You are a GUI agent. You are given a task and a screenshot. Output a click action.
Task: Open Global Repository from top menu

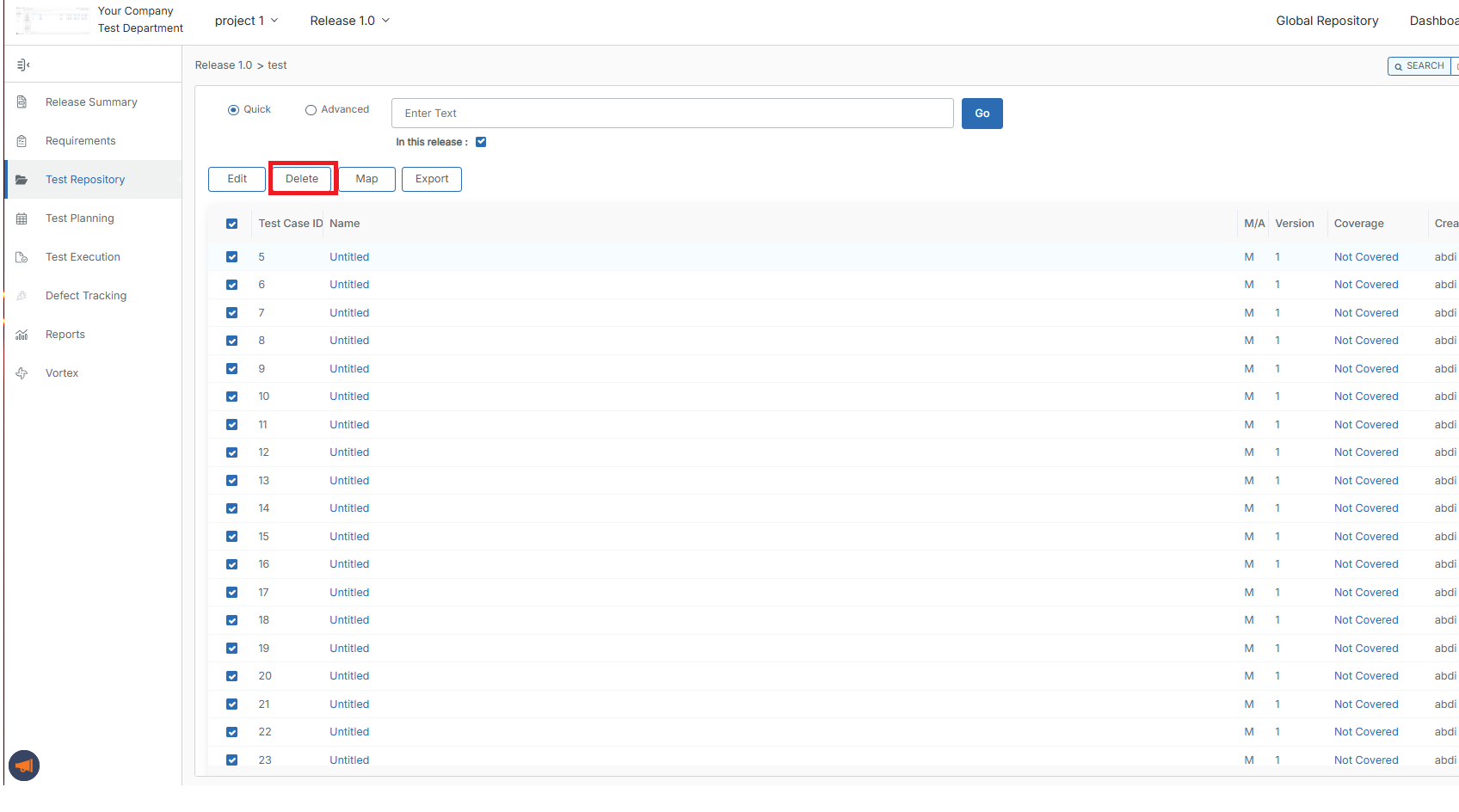point(1327,21)
